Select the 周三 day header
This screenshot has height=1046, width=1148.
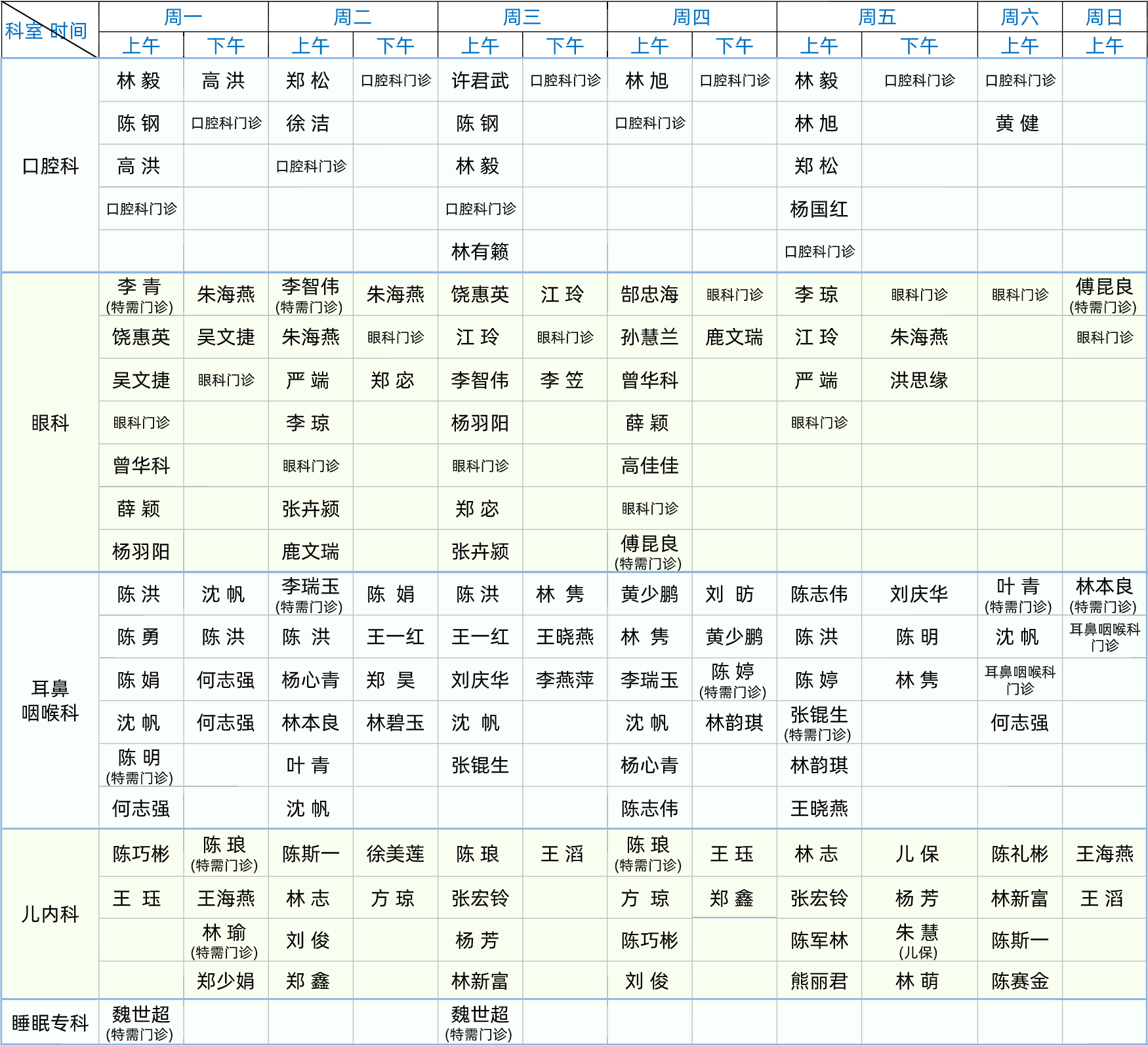coord(522,17)
